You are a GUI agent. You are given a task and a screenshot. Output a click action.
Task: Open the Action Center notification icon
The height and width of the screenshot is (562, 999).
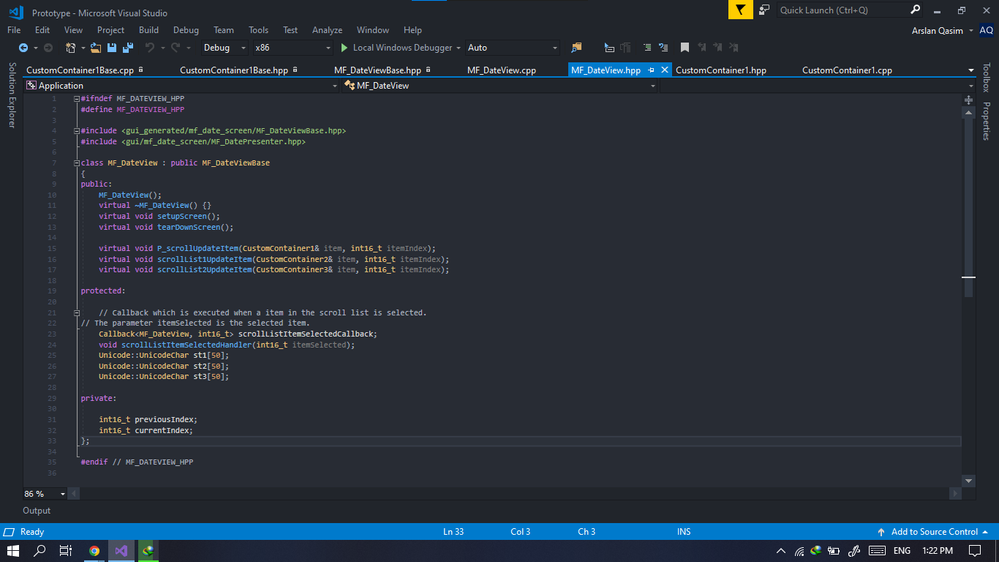pyautogui.click(x=975, y=551)
